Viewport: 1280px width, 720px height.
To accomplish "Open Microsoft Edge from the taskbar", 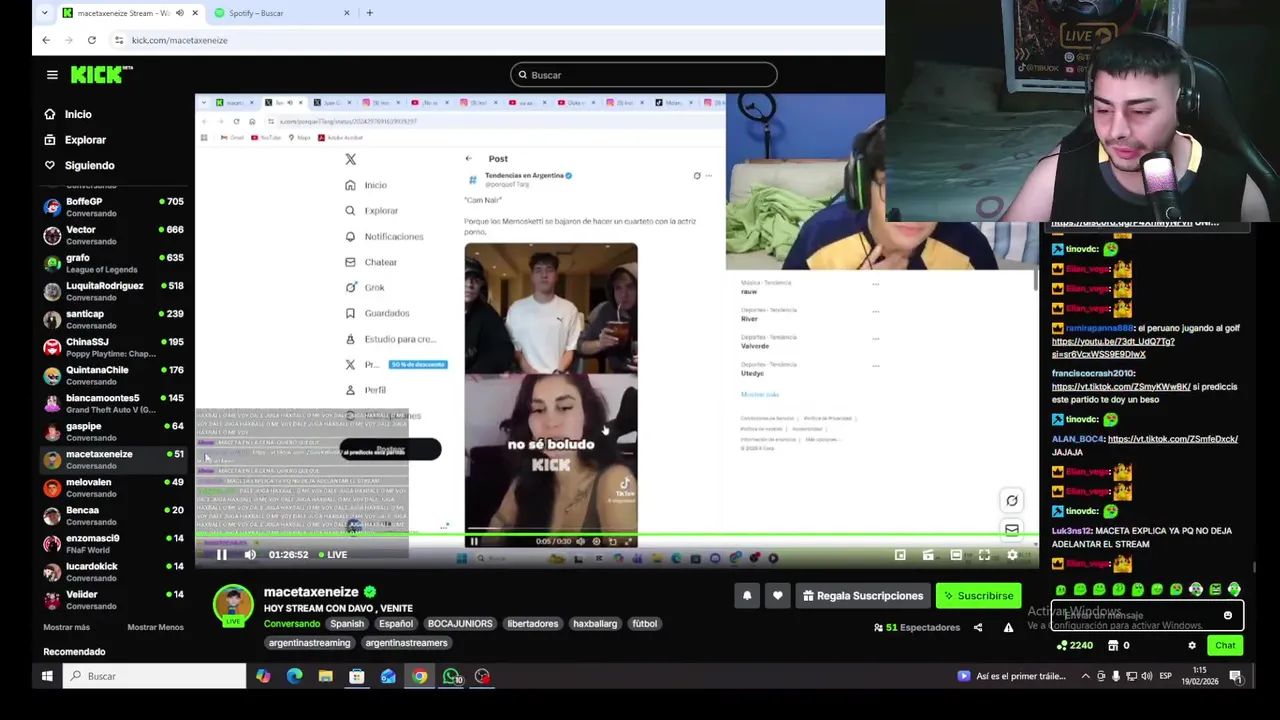I will tap(294, 677).
